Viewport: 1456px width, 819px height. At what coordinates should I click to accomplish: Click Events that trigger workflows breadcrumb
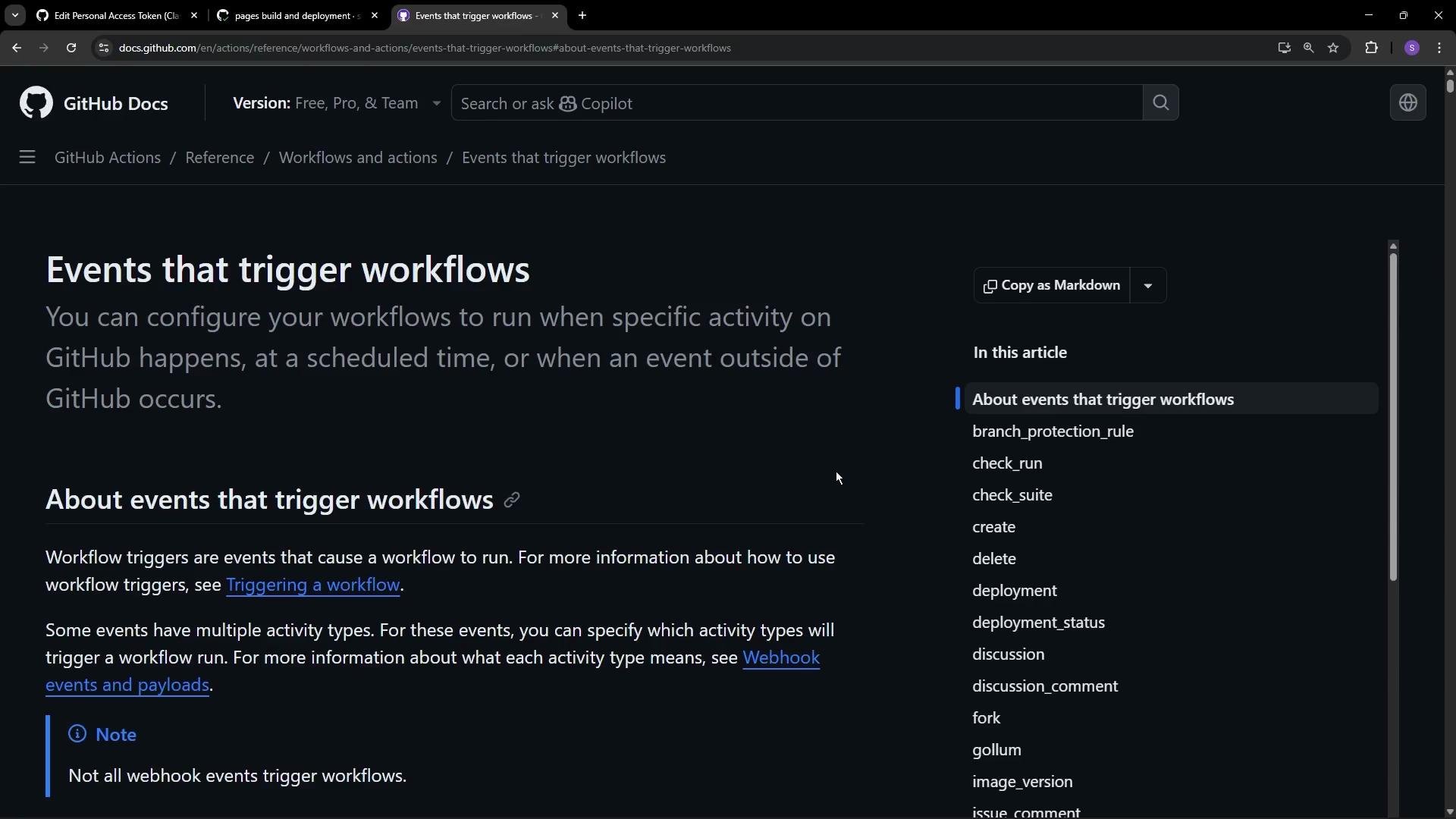click(x=563, y=158)
